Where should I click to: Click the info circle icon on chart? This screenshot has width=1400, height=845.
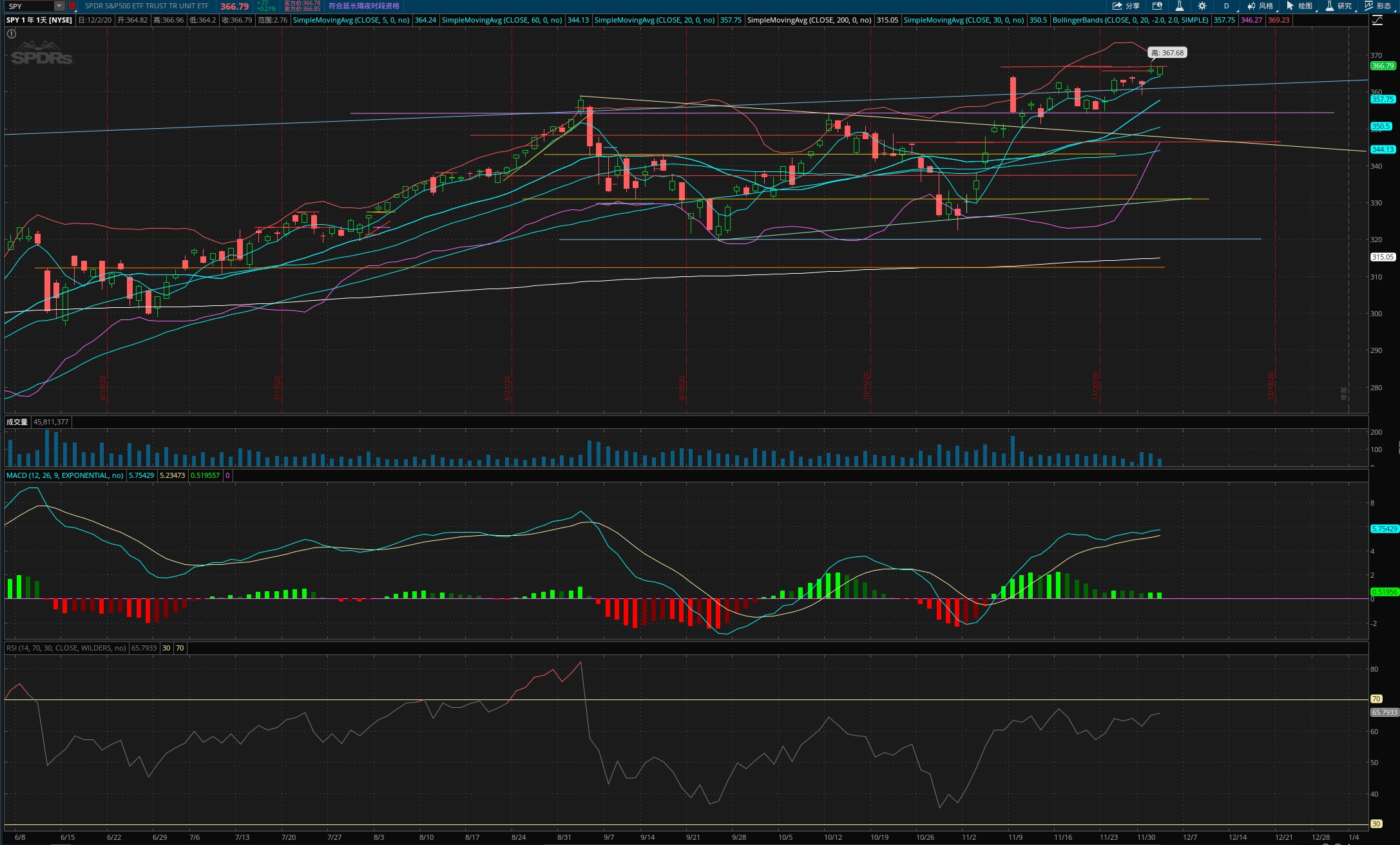pos(12,33)
